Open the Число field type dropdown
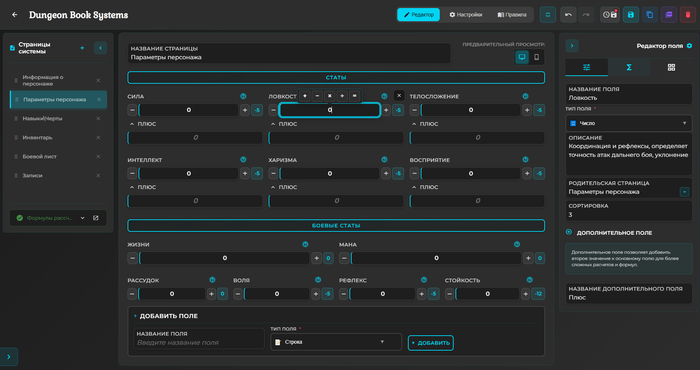This screenshot has height=370, width=700. [x=629, y=123]
